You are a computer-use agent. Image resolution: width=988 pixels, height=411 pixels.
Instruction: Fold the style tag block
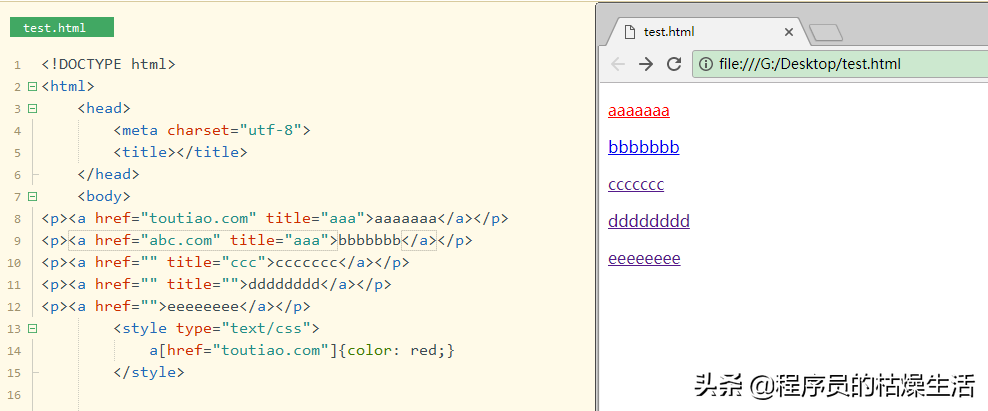[x=32, y=328]
